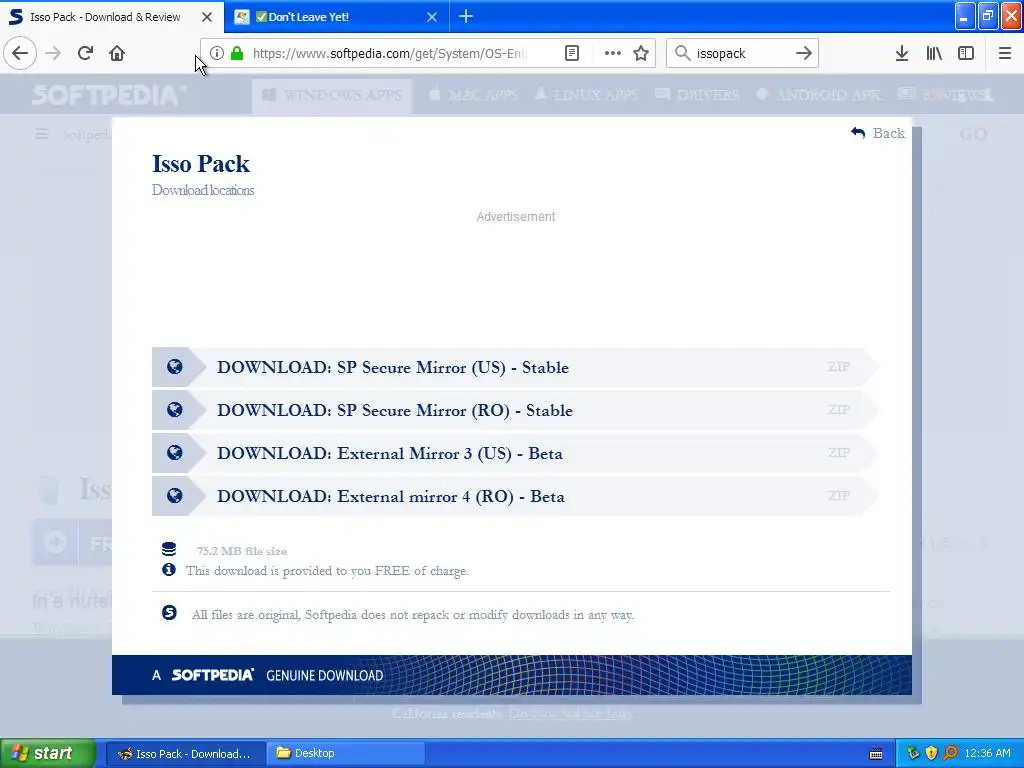
Task: Download from External mirror 4 (RO) - Beta
Action: point(515,496)
